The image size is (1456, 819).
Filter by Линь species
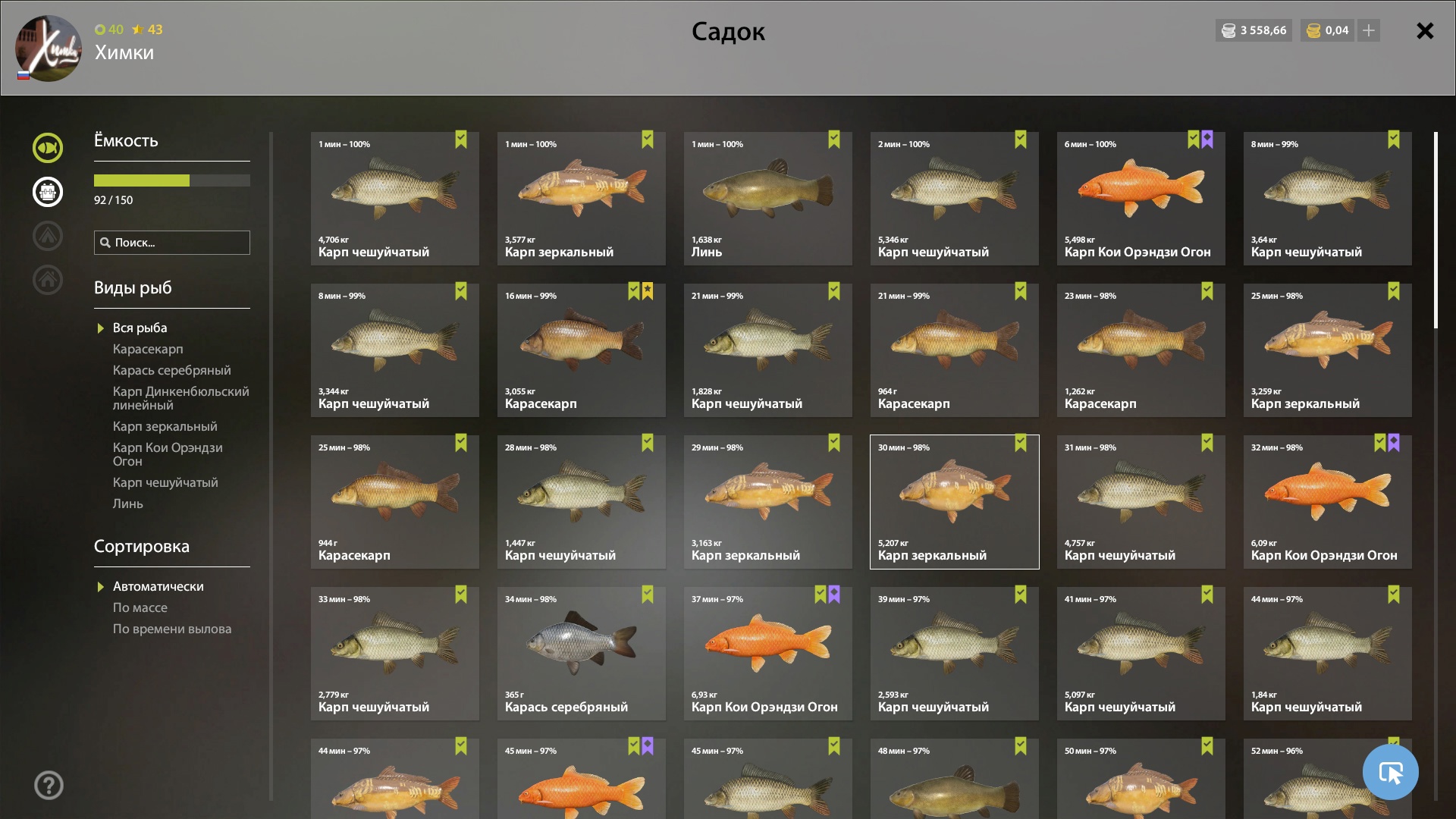click(128, 504)
